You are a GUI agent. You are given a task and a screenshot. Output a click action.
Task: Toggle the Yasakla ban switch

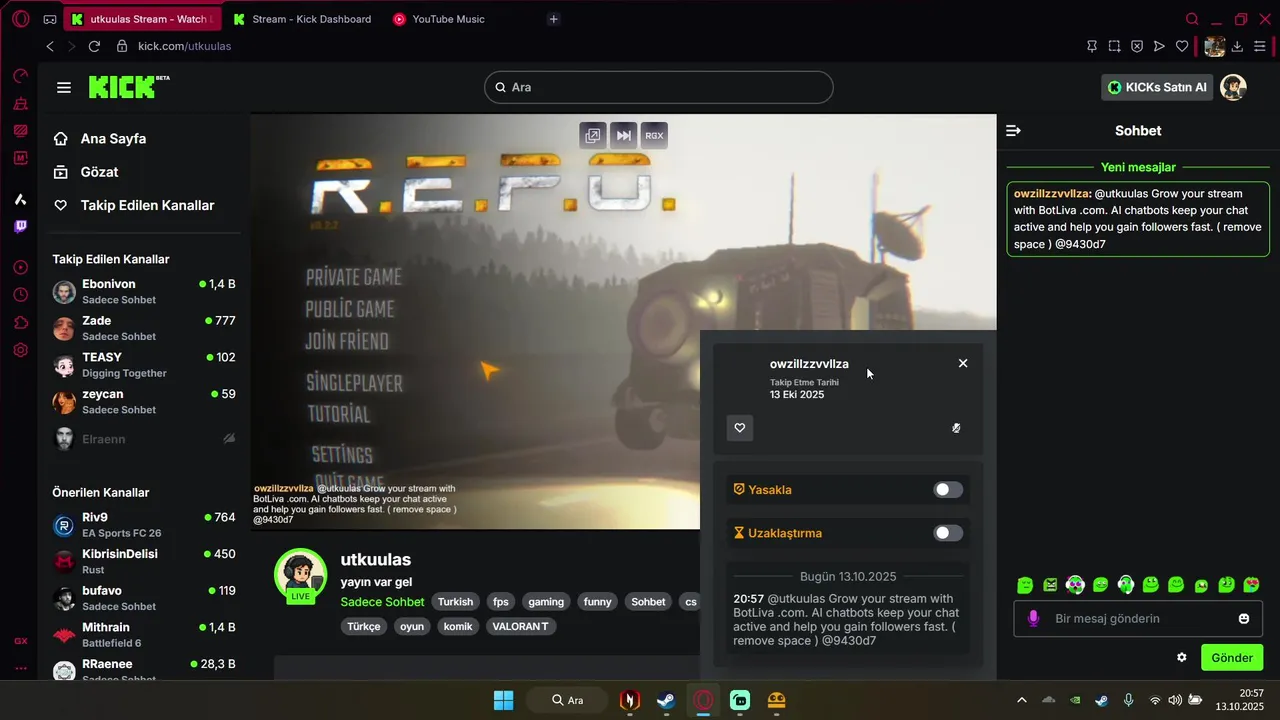[x=948, y=490]
